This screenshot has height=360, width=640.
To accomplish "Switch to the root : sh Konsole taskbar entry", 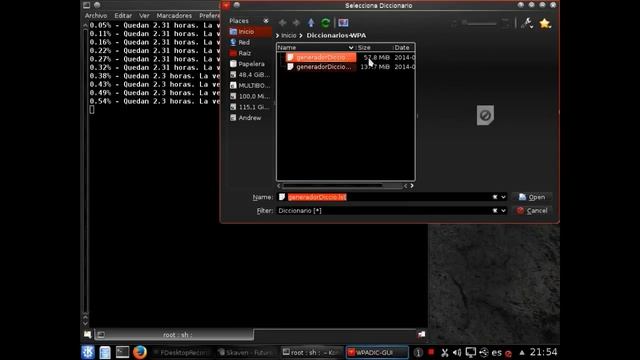I will [x=311, y=352].
